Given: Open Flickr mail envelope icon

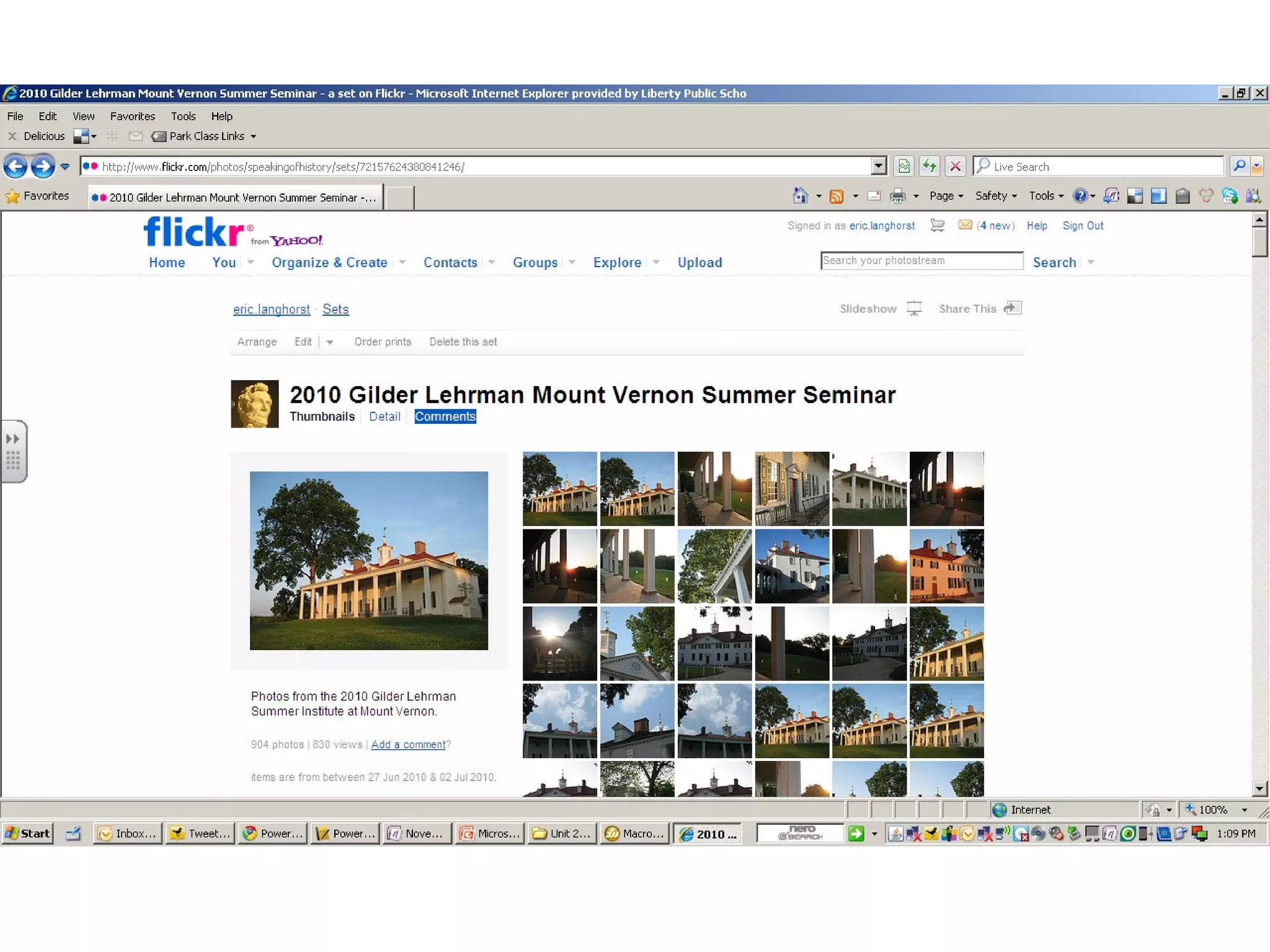Looking at the screenshot, I should (x=964, y=225).
